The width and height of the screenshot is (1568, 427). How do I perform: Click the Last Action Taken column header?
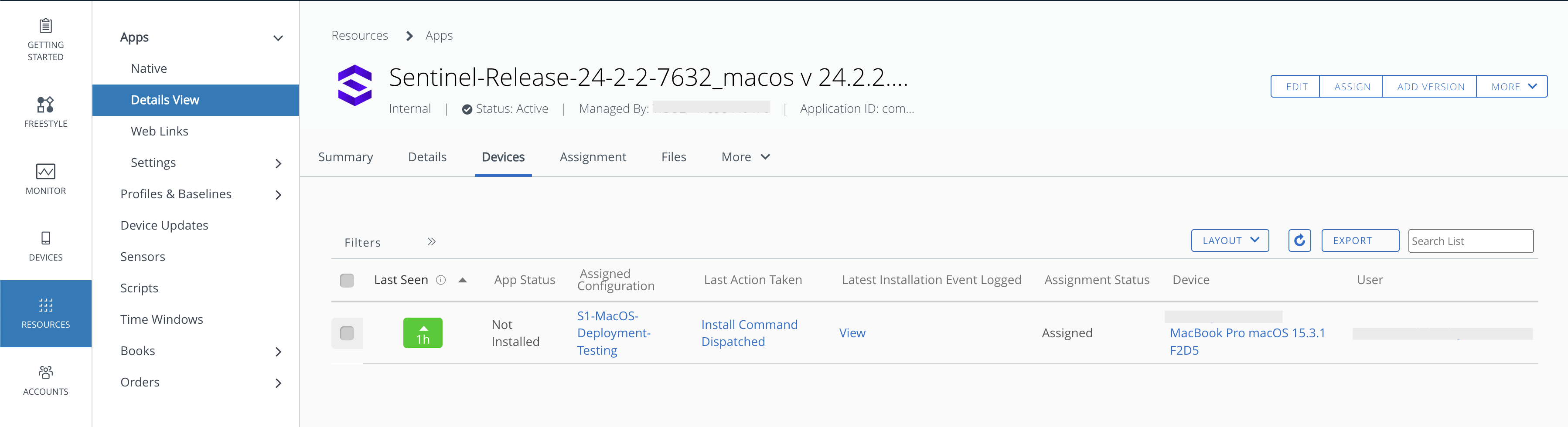tap(752, 280)
